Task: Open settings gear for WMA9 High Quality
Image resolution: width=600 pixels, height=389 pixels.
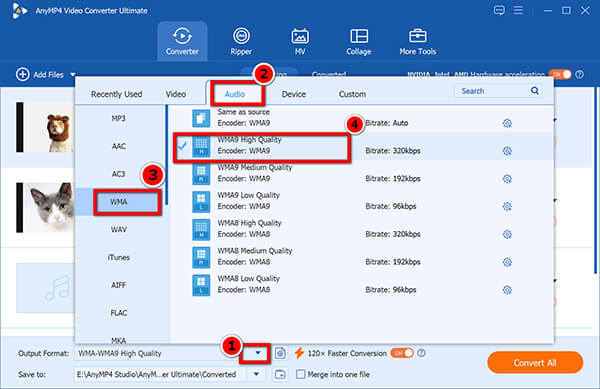Action: 507,151
